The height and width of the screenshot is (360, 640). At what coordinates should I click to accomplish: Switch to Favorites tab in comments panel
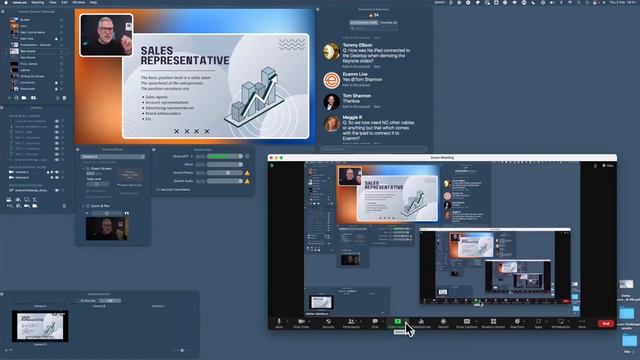click(389, 22)
